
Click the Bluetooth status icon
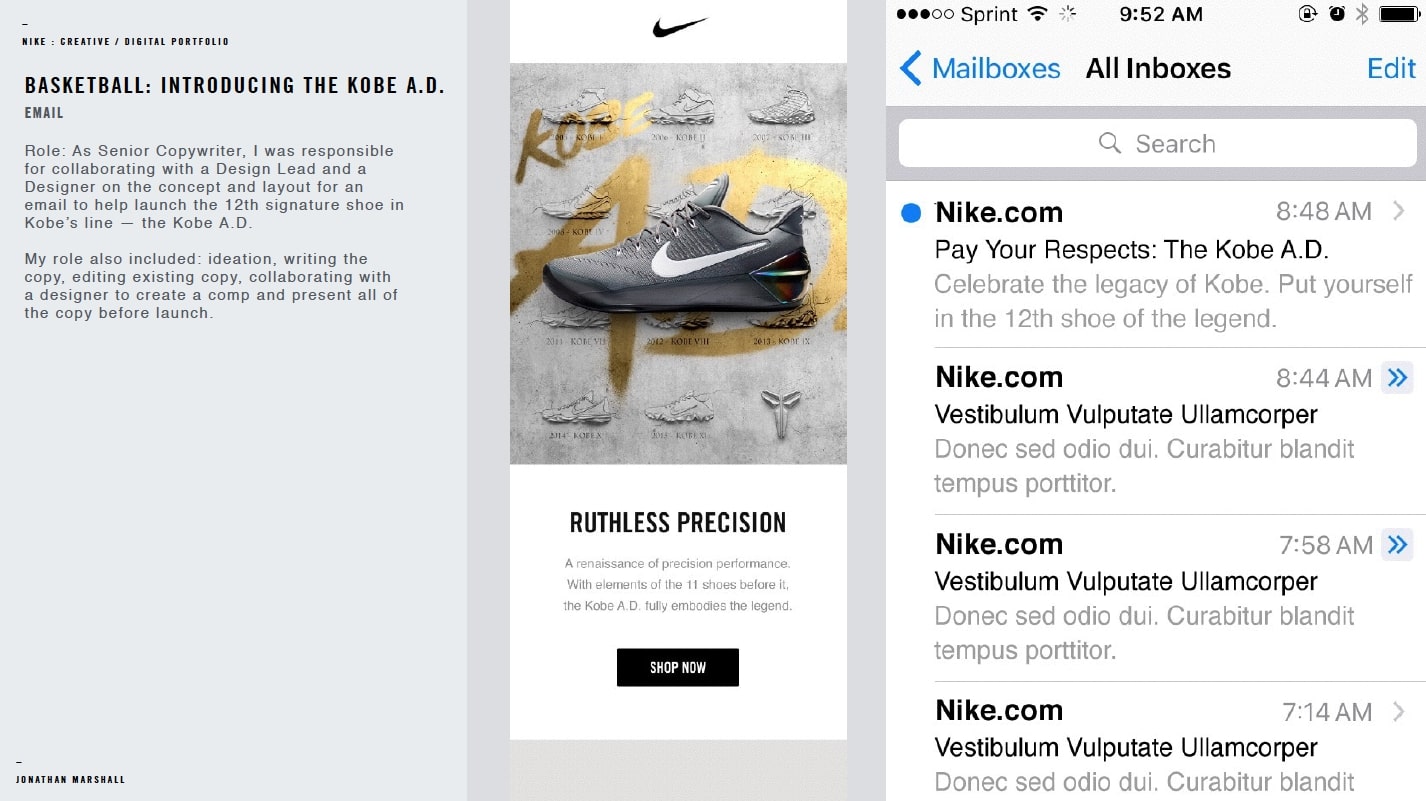[x=1361, y=14]
